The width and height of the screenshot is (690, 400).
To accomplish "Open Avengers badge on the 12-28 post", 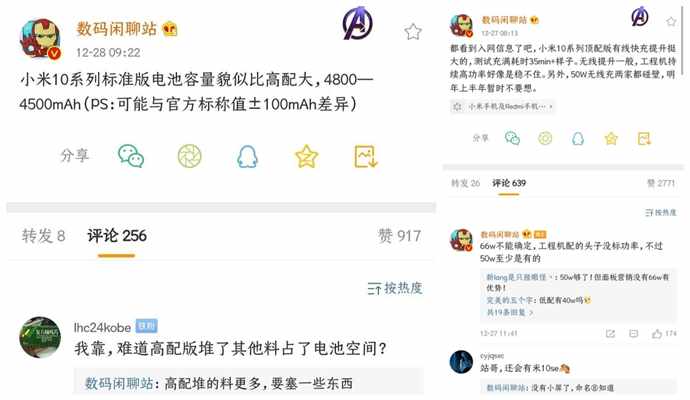I will [357, 23].
